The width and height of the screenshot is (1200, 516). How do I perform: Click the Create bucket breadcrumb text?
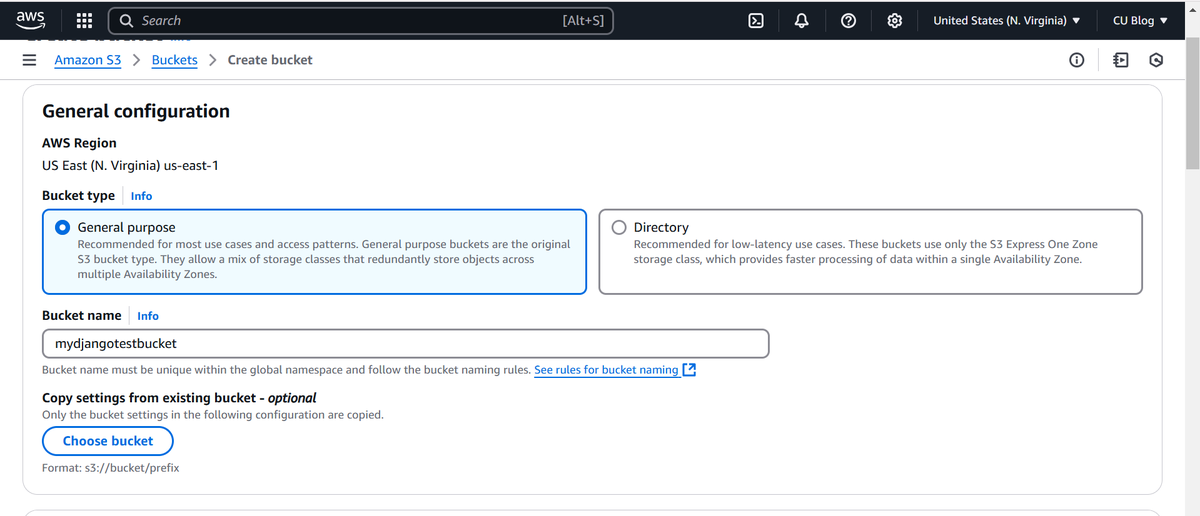270,60
